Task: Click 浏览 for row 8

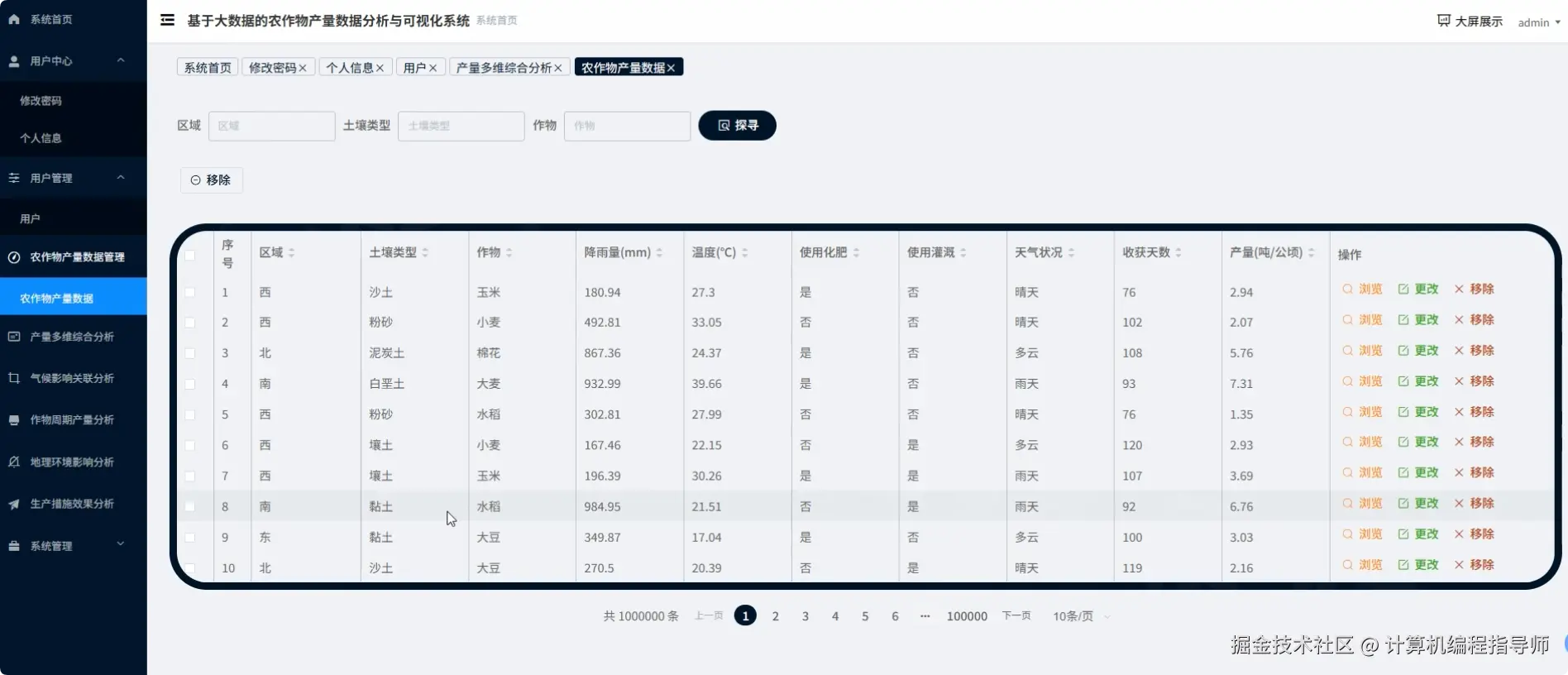Action: tap(1362, 504)
